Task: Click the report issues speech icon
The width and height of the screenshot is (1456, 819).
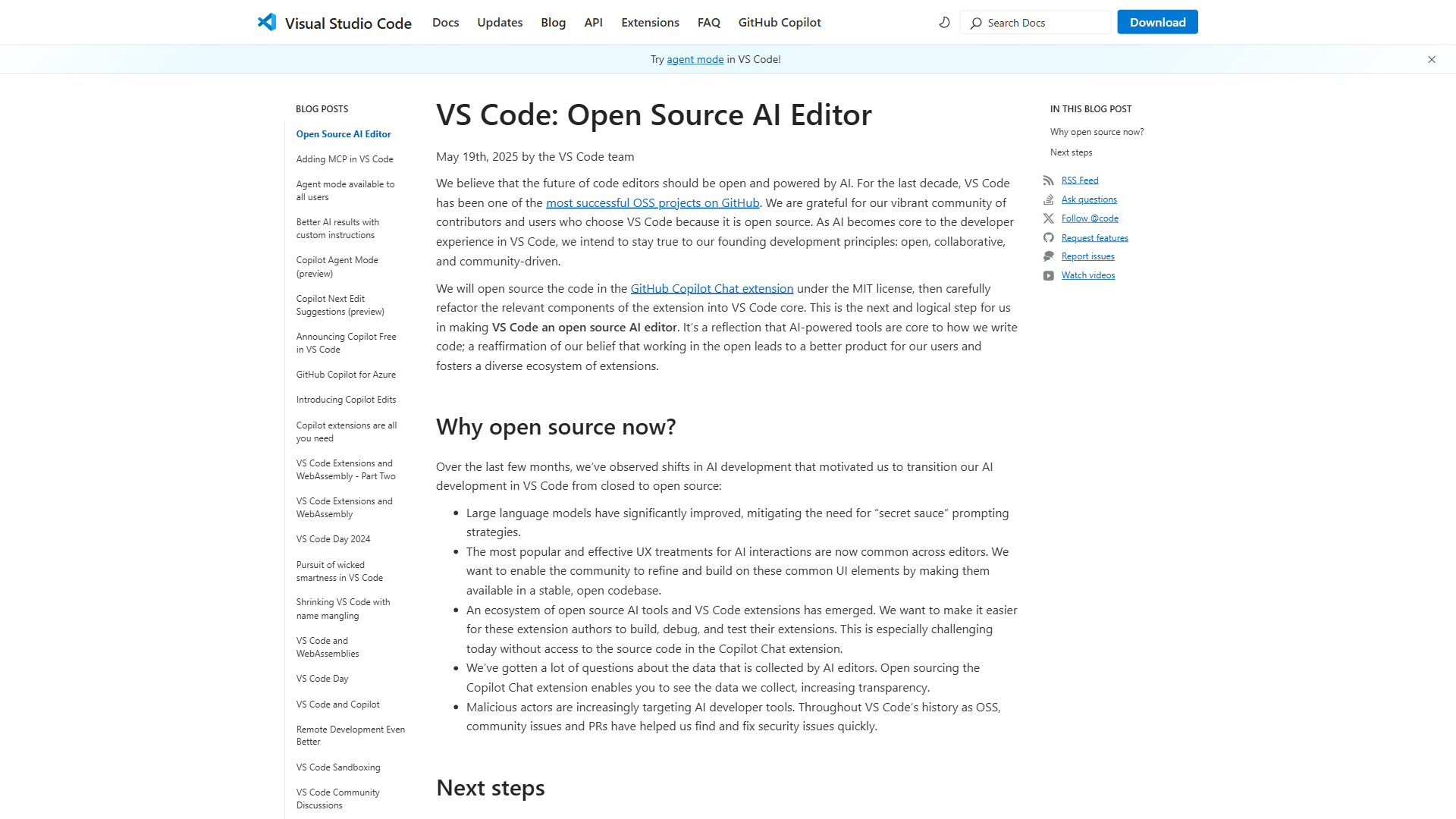Action: coord(1048,256)
